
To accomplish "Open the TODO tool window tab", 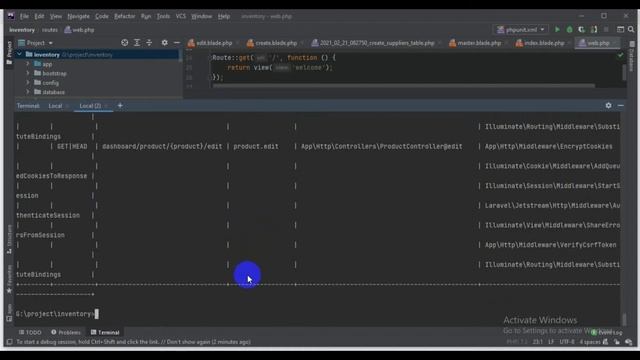I will pos(30,333).
